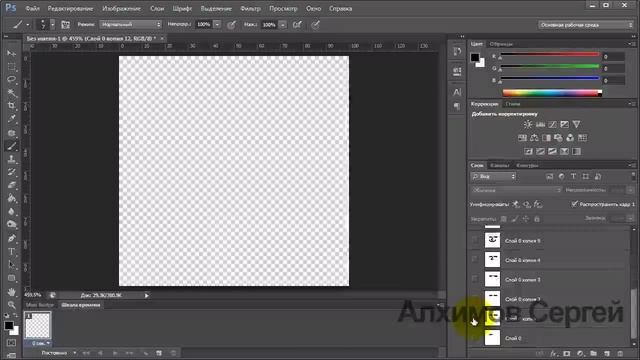Open the Постоянно looping options dropdown
Viewport: 640px width, 360px height.
[x=58, y=353]
